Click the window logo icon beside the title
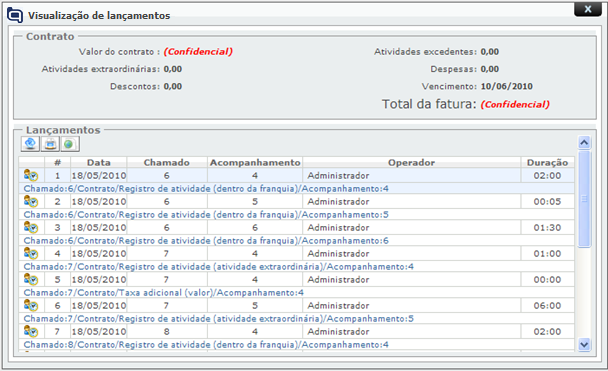 pos(15,15)
